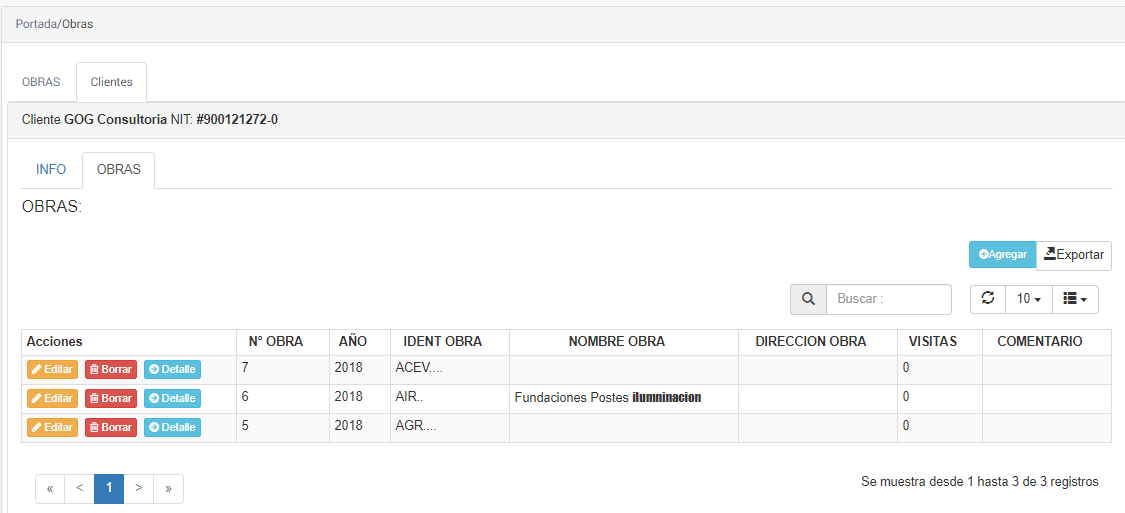Delete obra number 5 with Borrar

tap(111, 428)
